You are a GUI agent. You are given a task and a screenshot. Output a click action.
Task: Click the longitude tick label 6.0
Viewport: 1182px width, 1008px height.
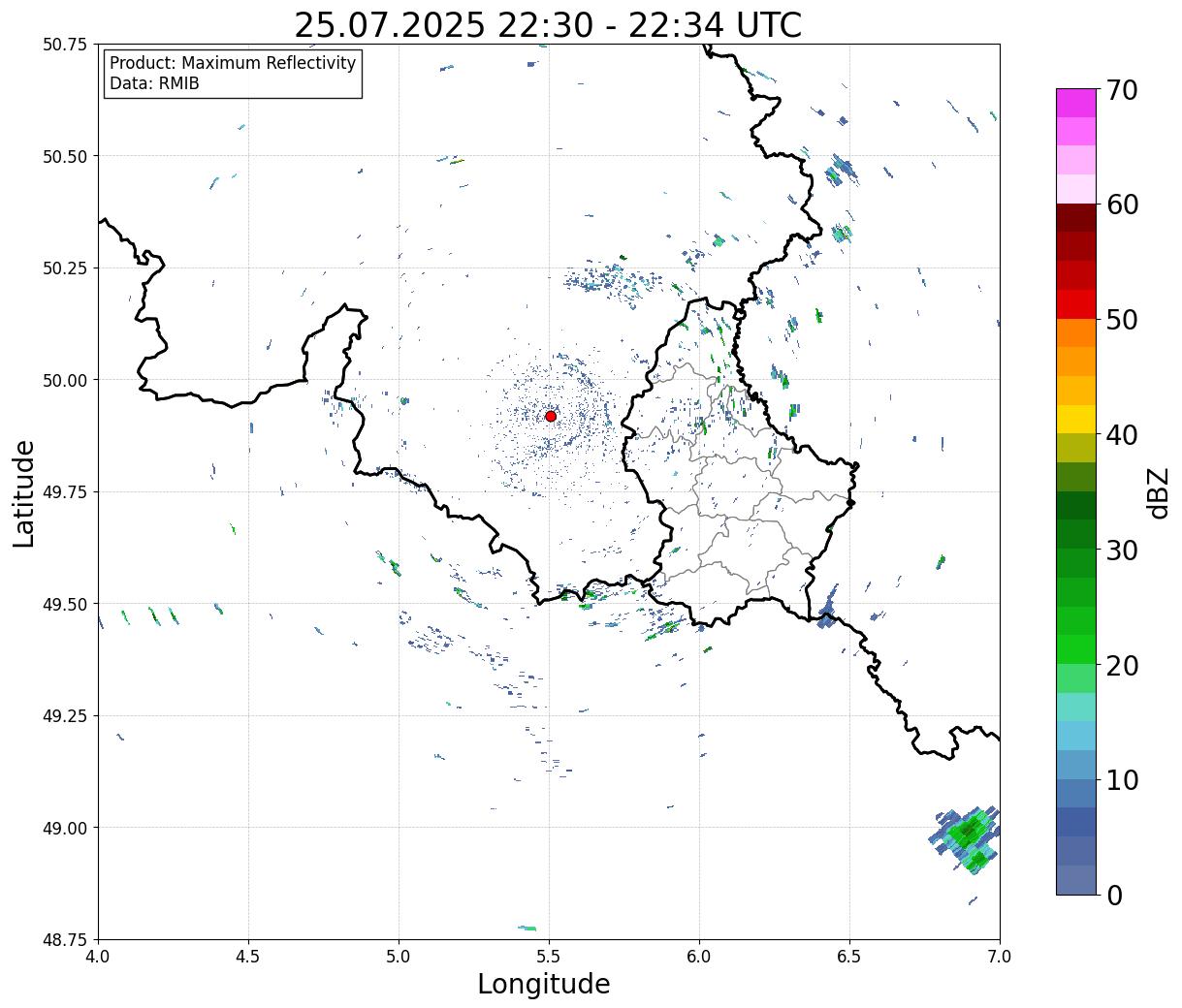click(x=699, y=957)
